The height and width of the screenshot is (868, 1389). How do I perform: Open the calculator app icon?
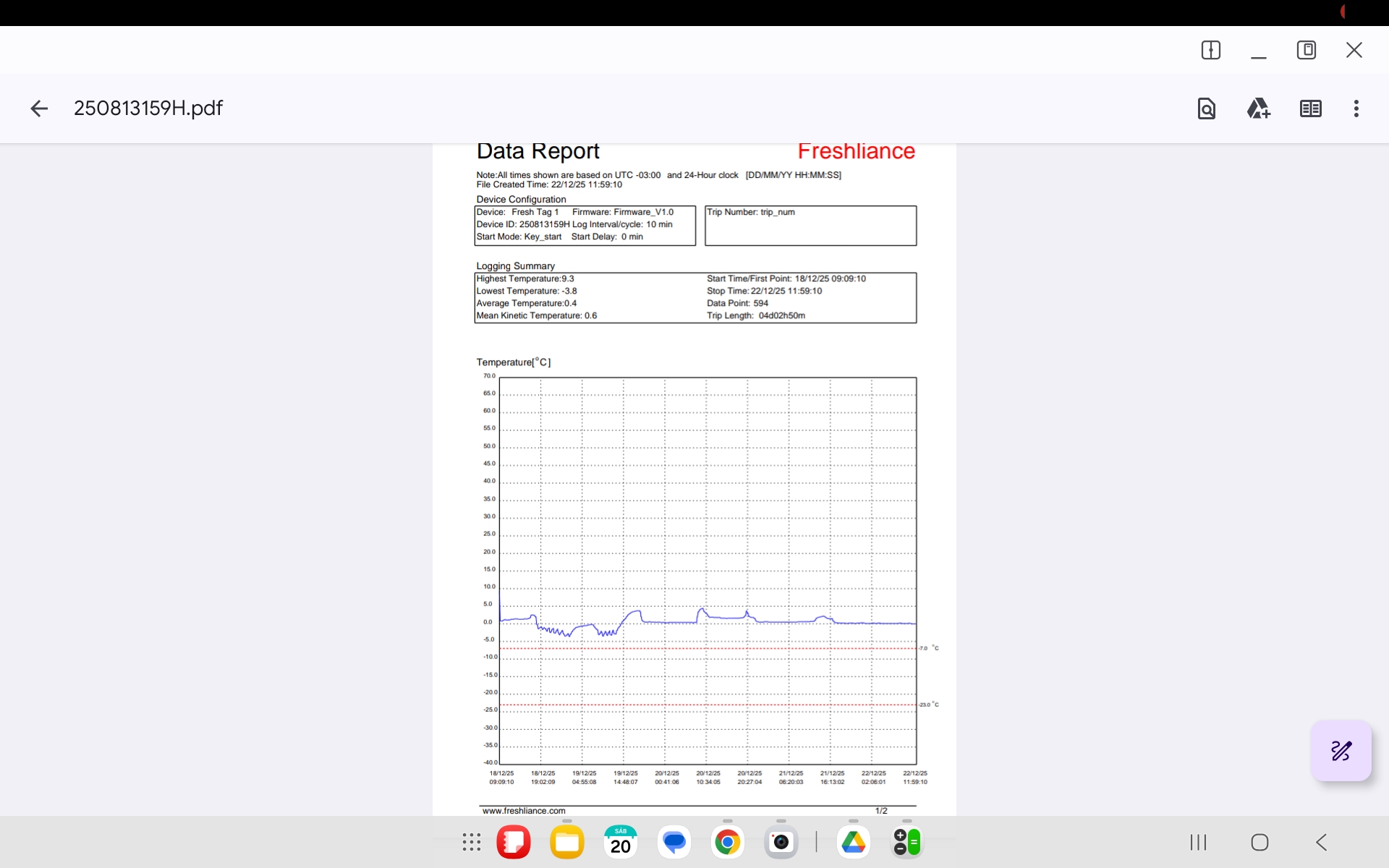907,842
